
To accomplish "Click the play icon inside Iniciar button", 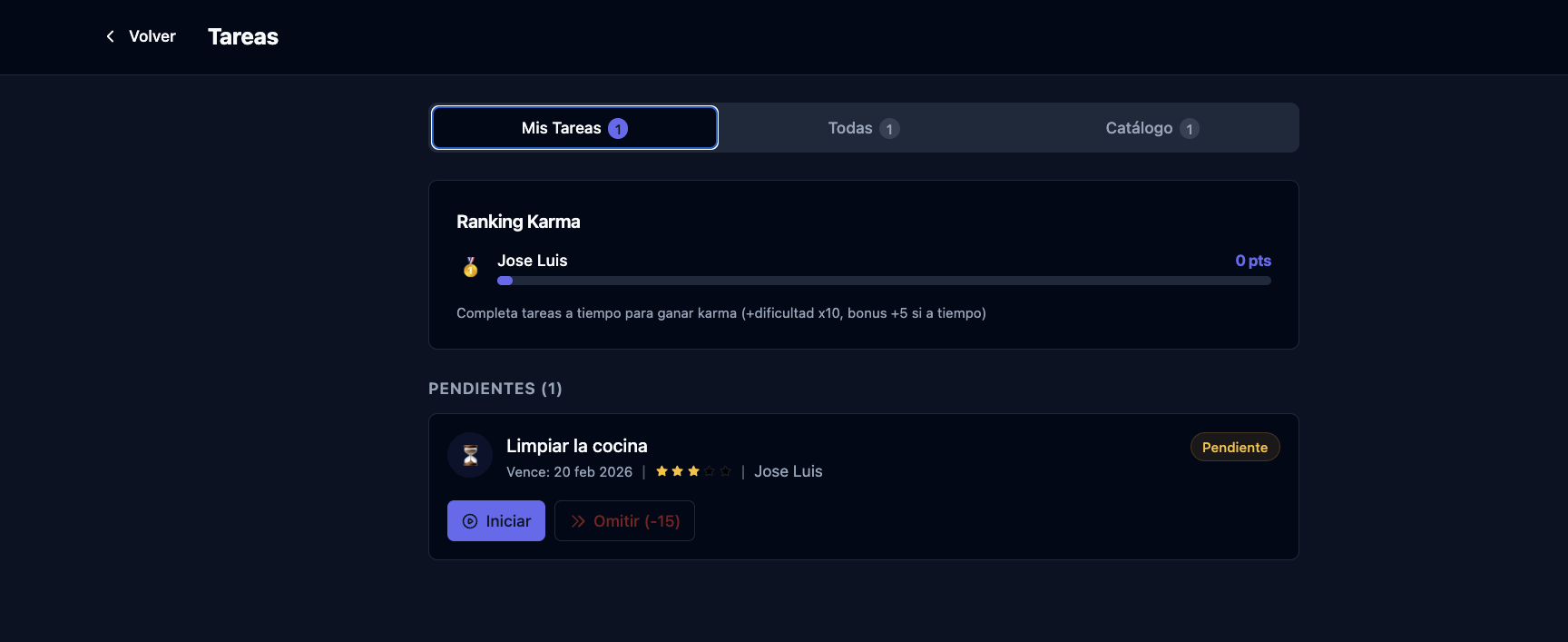I will pos(470,521).
